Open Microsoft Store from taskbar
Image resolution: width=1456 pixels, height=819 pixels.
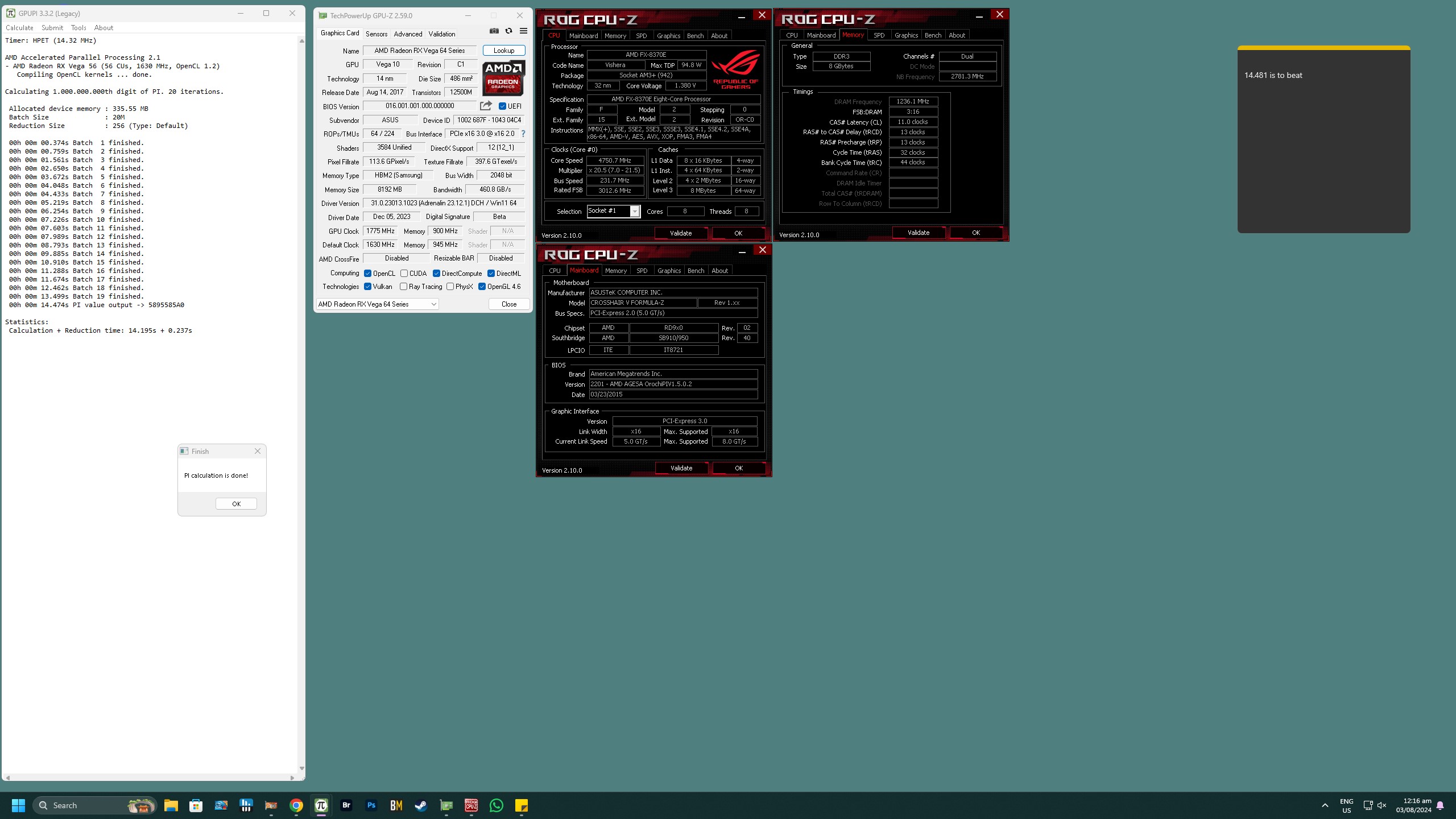click(x=196, y=805)
